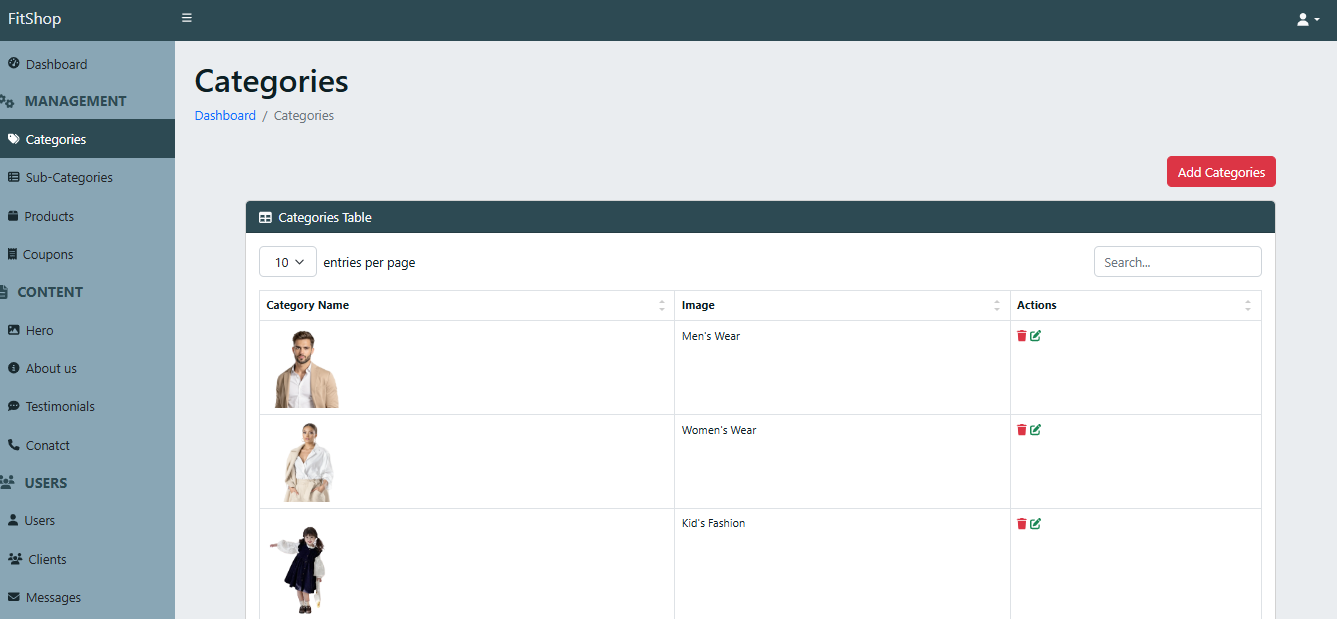Click the trash icon for Kid's Fashion
Screen dimensions: 1337x619
click(x=1021, y=524)
